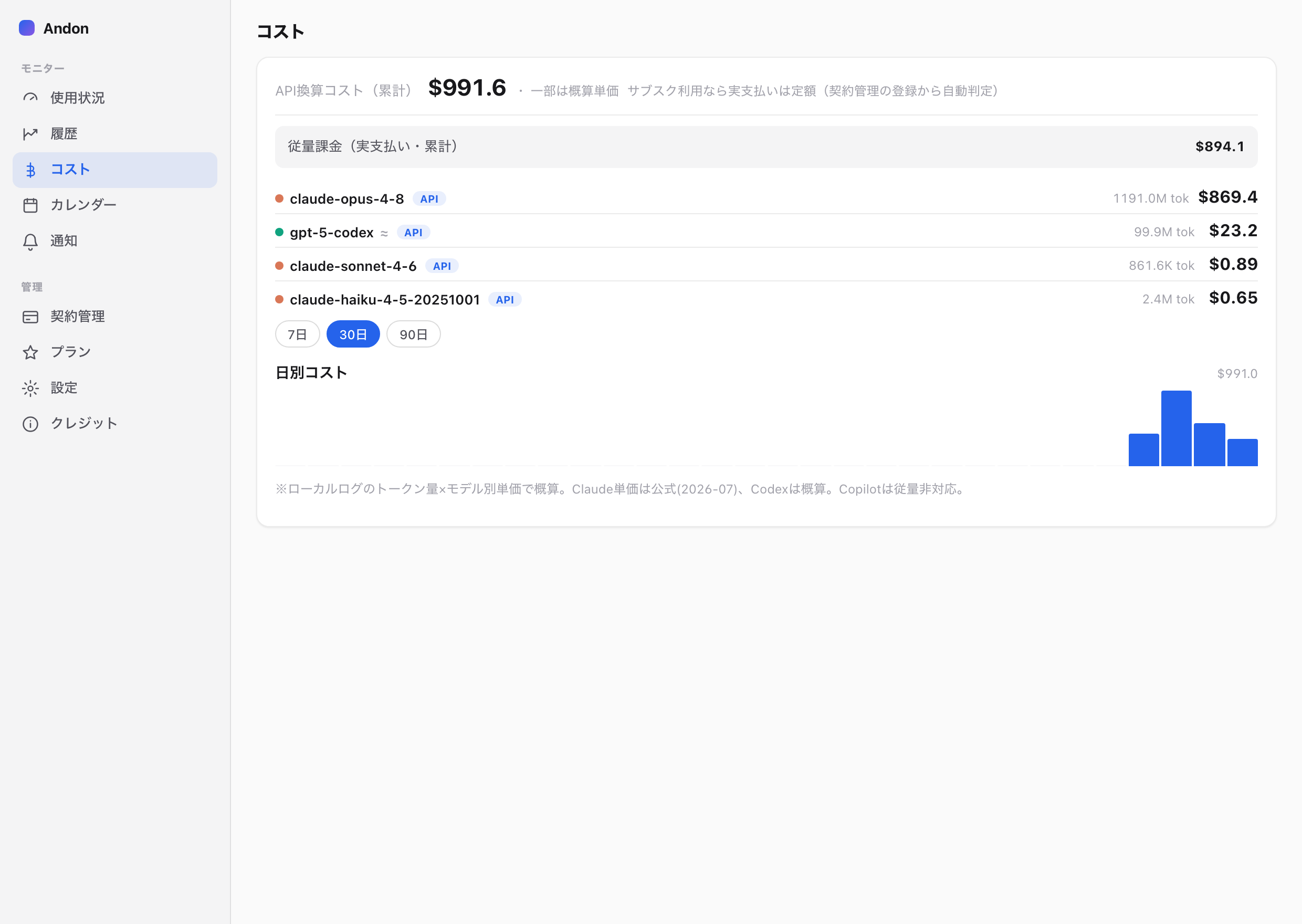1302x924 pixels.
Task: Open 使用状況 in the sidebar
Action: 115,98
